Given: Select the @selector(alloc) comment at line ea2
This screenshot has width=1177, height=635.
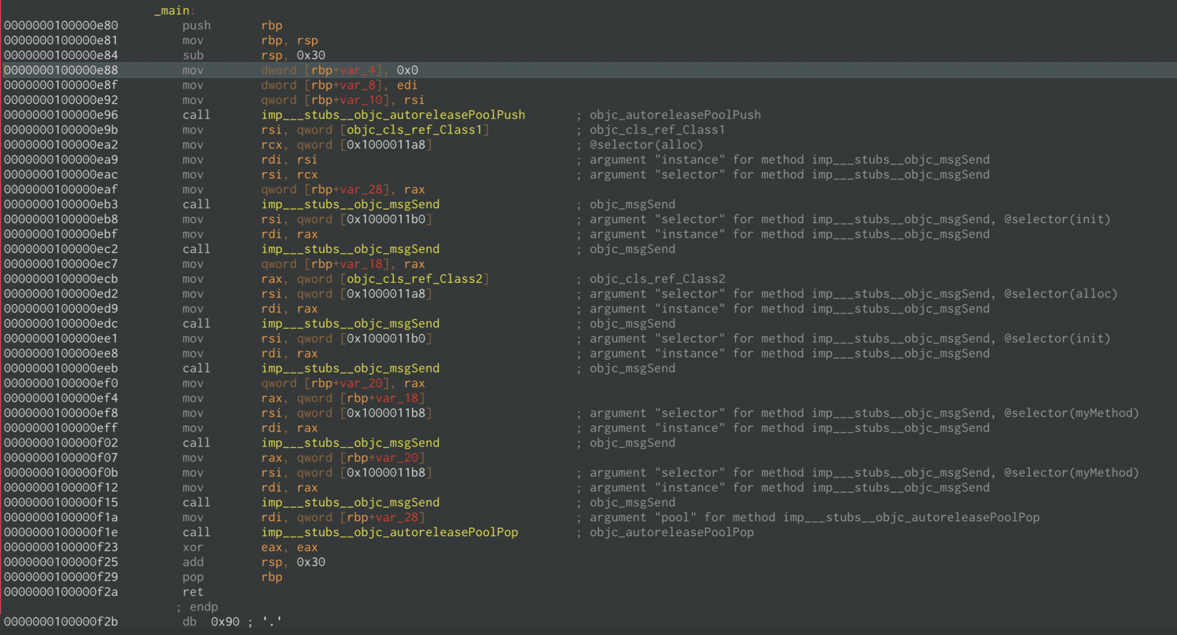Looking at the screenshot, I should (x=646, y=145).
